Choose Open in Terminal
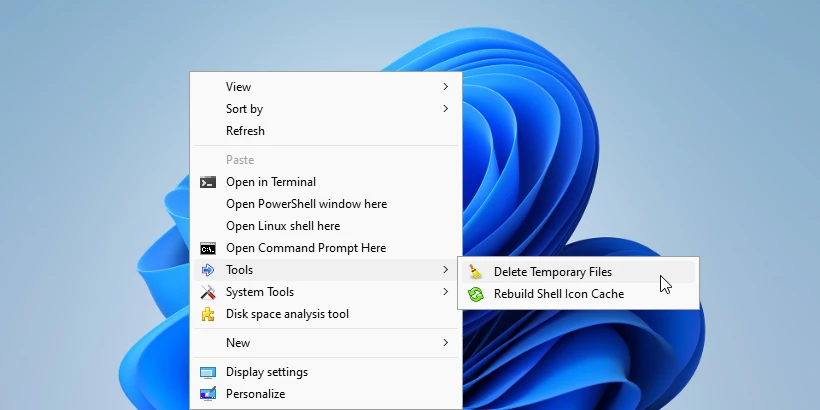820x410 pixels. (x=326, y=182)
